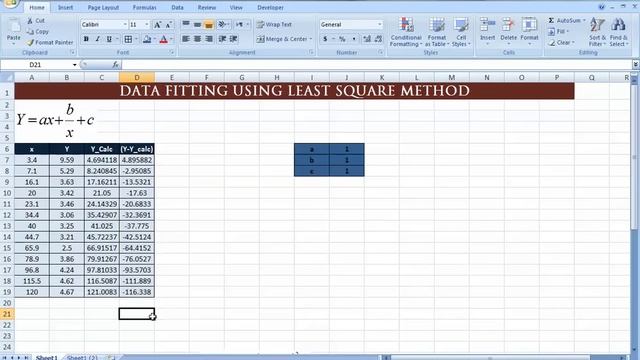640x360 pixels.
Task: Select the column D header
Action: (137, 78)
